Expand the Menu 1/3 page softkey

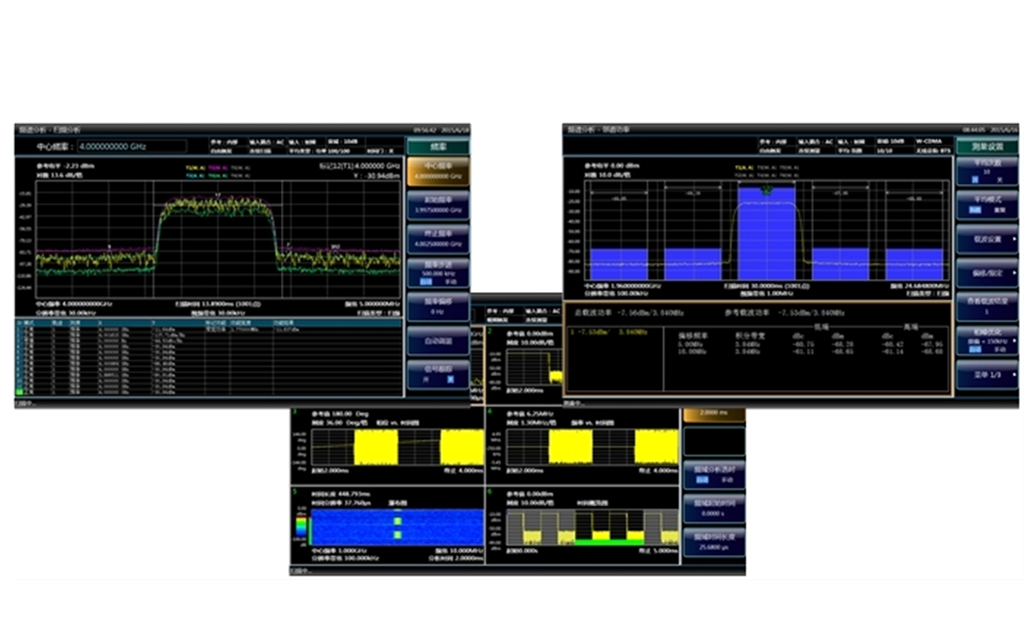pyautogui.click(x=986, y=373)
